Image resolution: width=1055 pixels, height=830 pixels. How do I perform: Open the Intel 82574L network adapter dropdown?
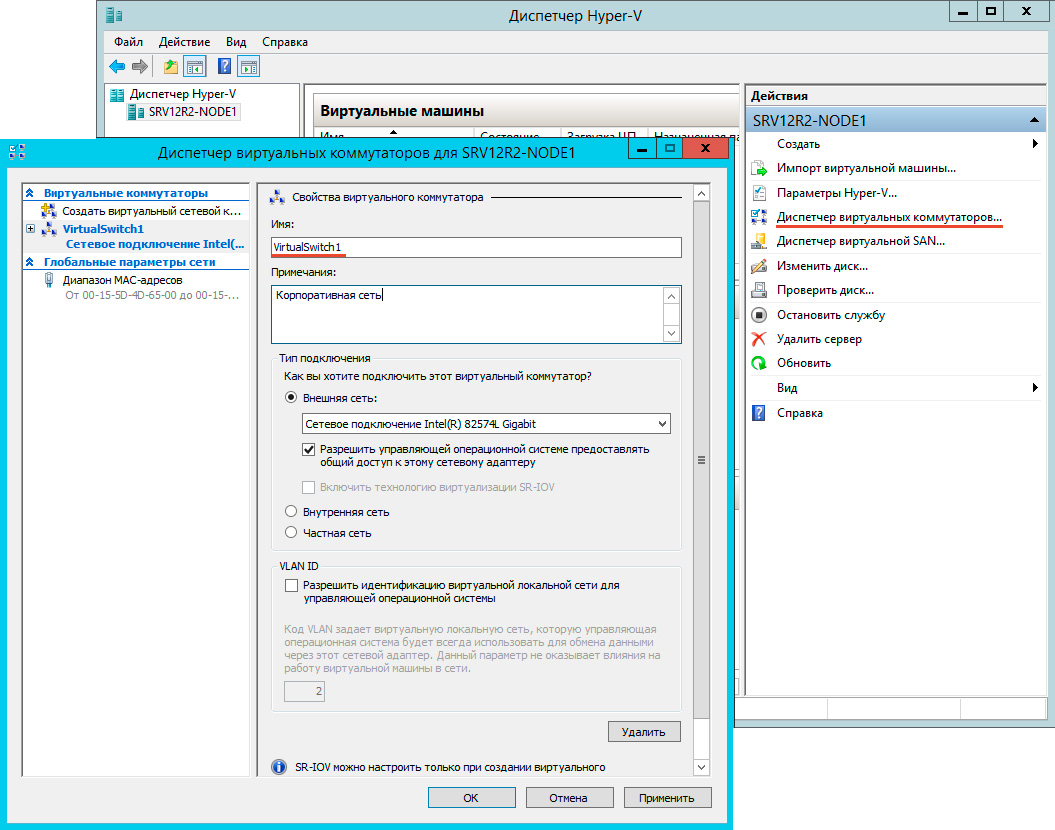[660, 424]
